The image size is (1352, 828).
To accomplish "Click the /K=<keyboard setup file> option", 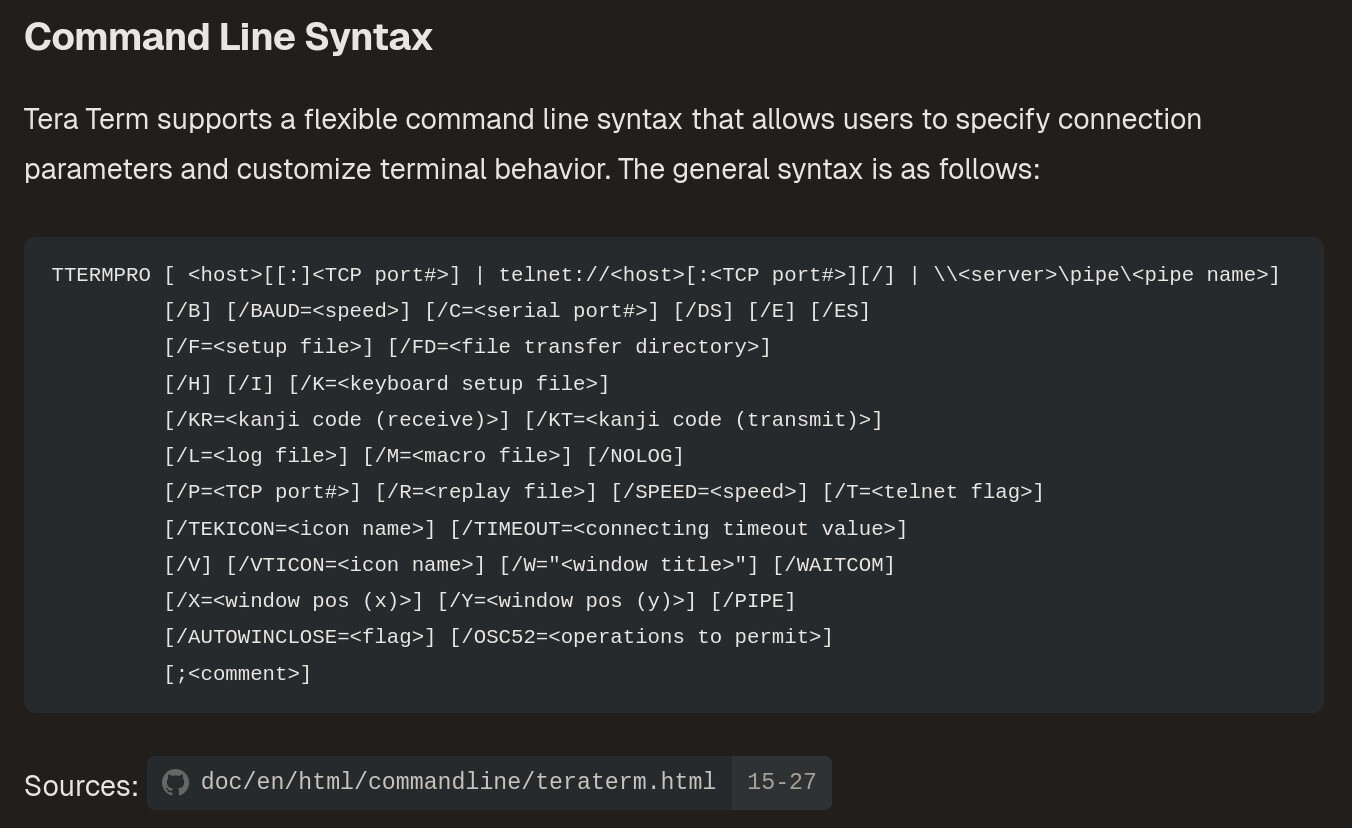I will (448, 384).
